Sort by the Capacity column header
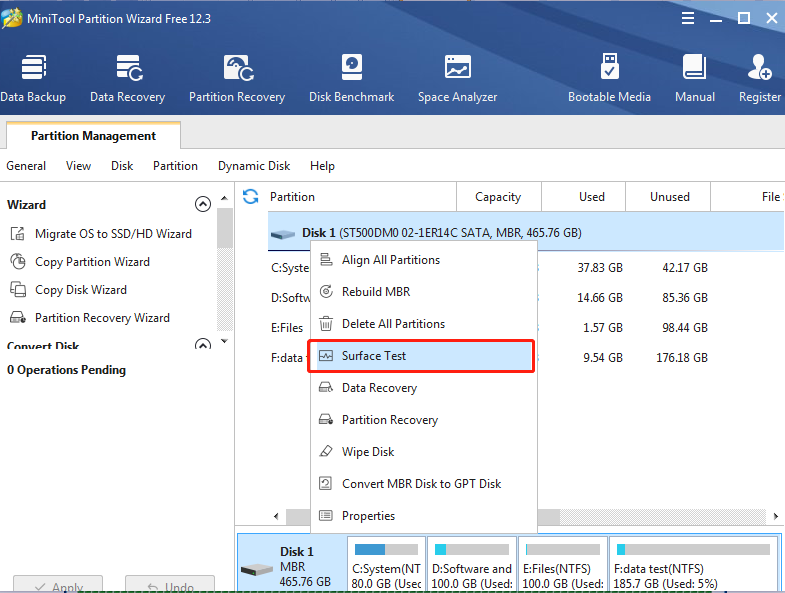The image size is (785, 593). (499, 196)
